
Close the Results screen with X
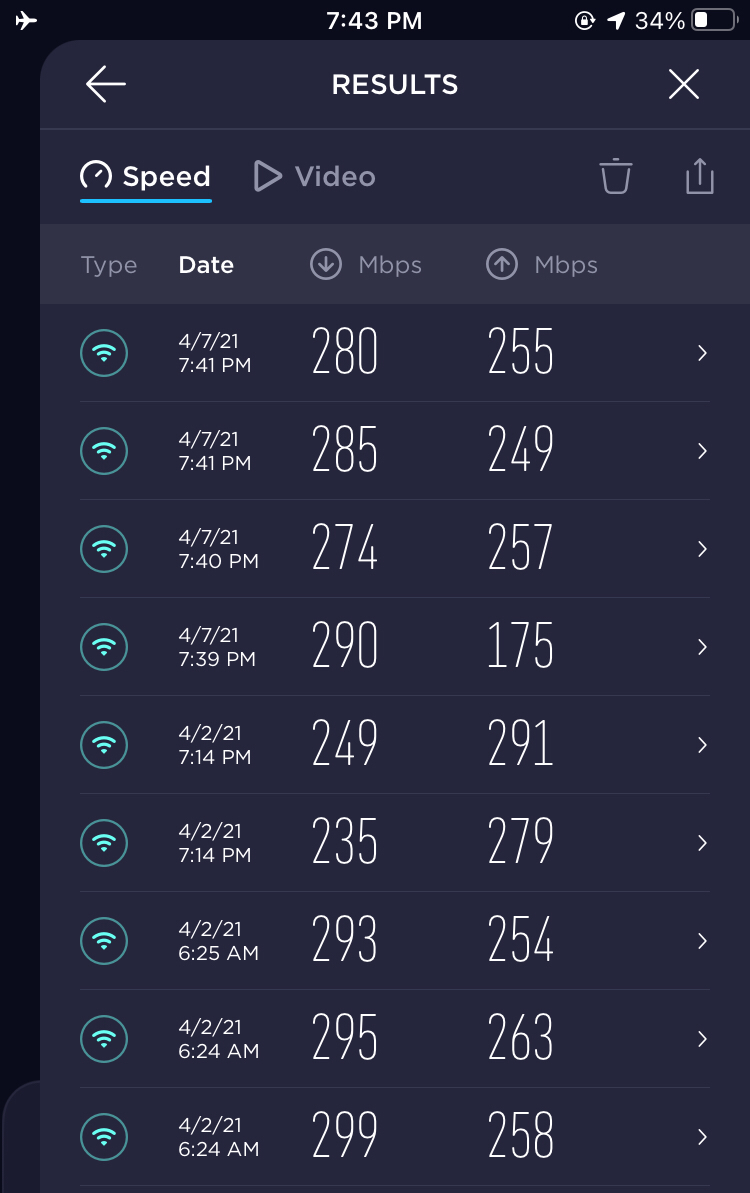click(x=684, y=85)
